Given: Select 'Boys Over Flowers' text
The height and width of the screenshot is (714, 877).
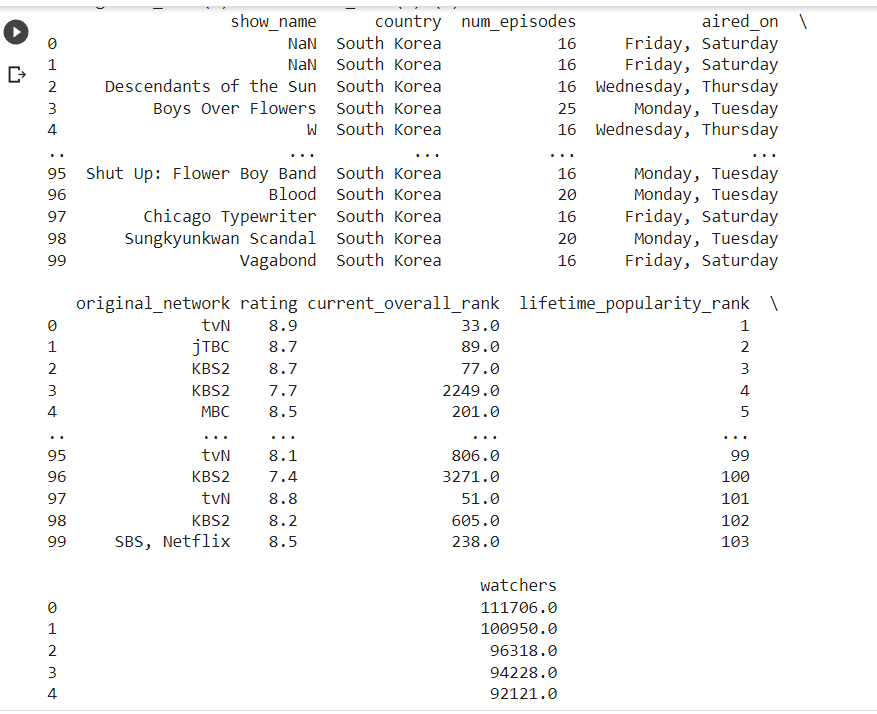Looking at the screenshot, I should pyautogui.click(x=235, y=108).
